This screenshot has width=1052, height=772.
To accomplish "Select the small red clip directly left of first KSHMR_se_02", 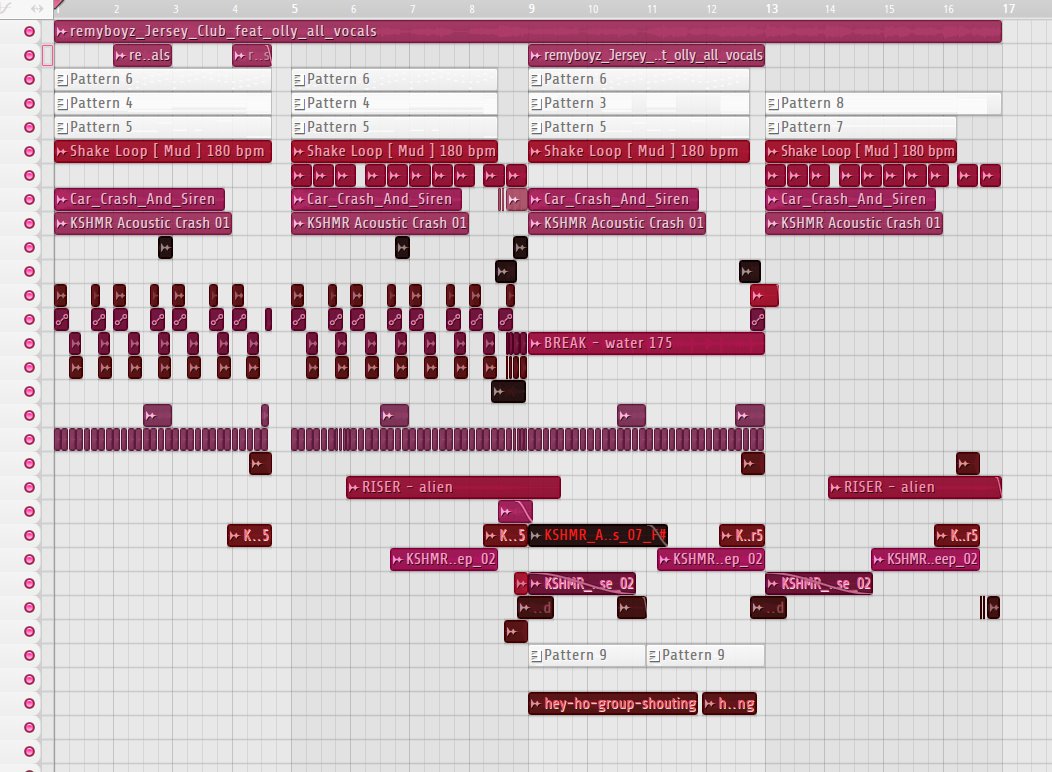I will 521,584.
